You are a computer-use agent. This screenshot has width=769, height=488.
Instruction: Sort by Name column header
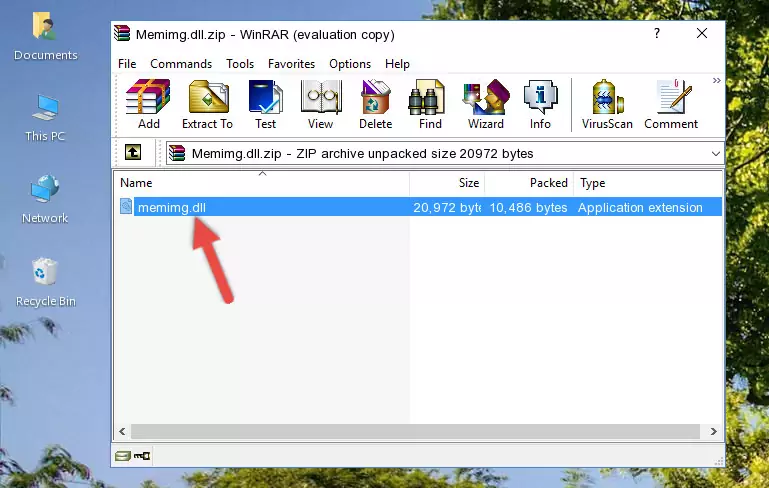click(262, 183)
